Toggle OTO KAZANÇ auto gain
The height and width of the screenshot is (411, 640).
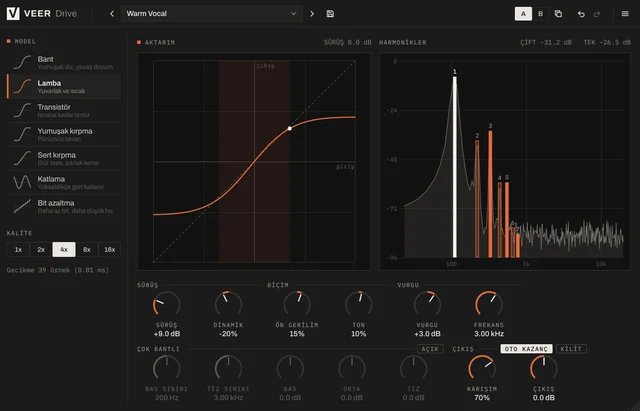pos(527,349)
